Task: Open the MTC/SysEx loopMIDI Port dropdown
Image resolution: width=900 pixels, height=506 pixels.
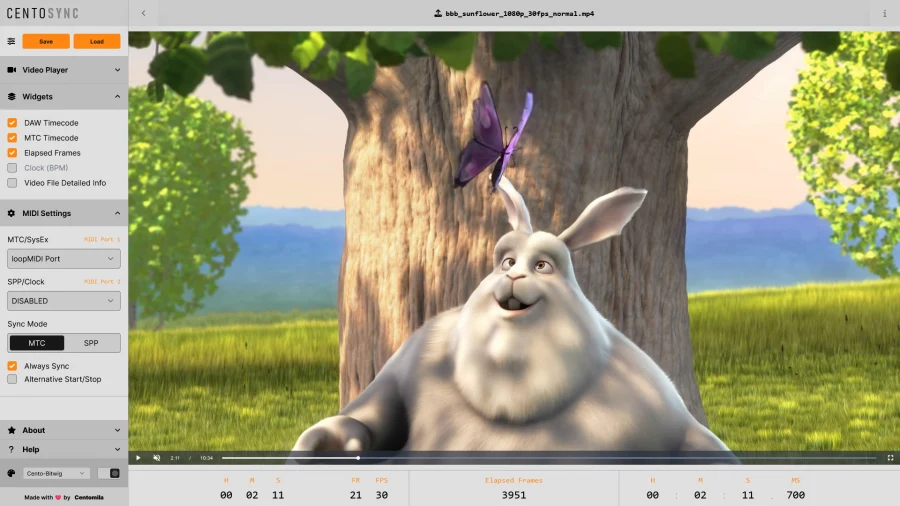Action: [64, 259]
